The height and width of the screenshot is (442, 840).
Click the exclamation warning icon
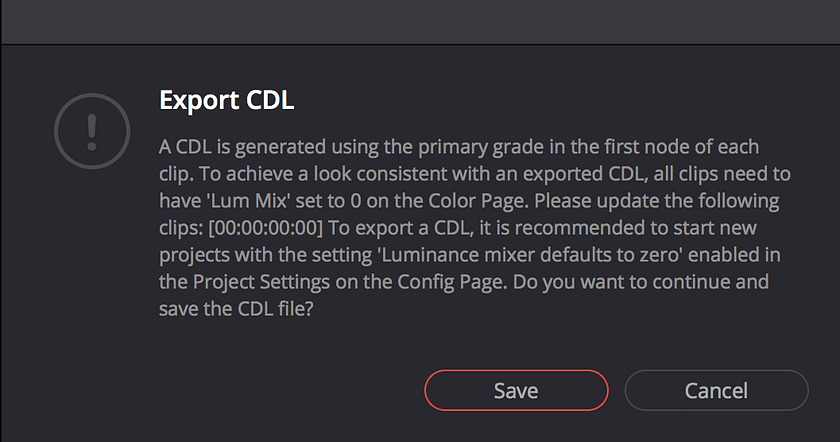[92, 131]
